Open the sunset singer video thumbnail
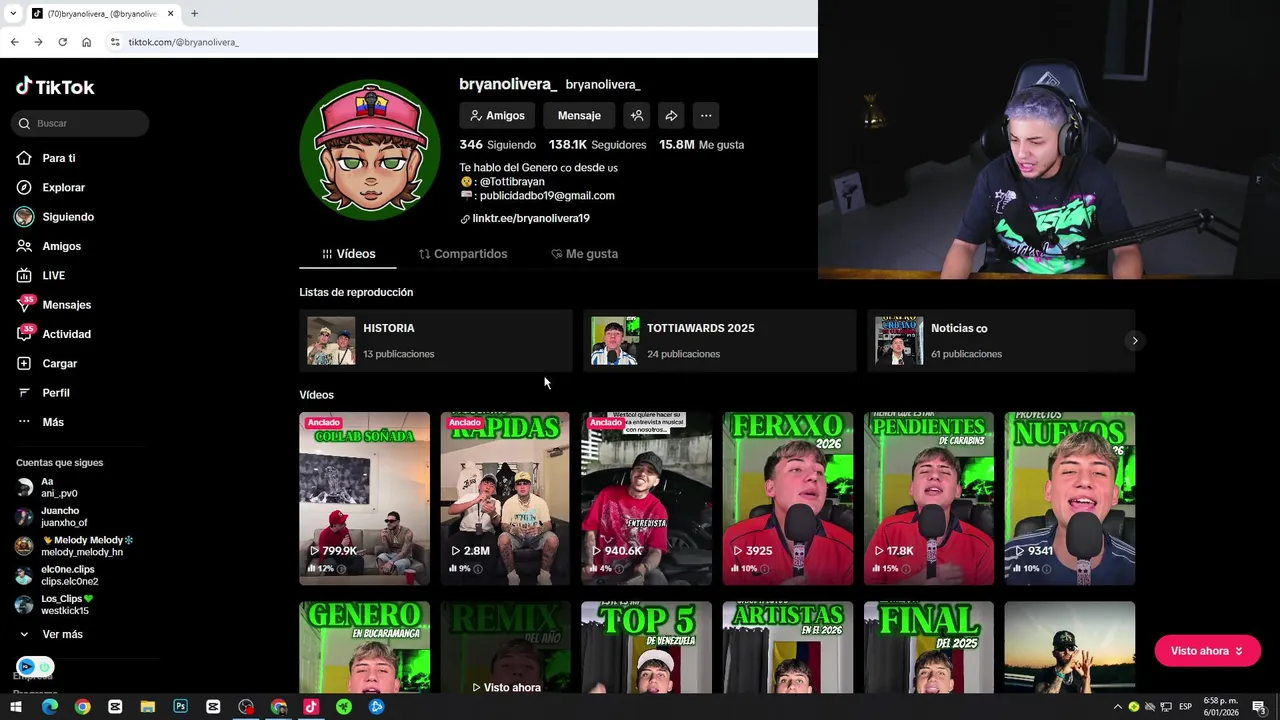 pyautogui.click(x=1070, y=647)
